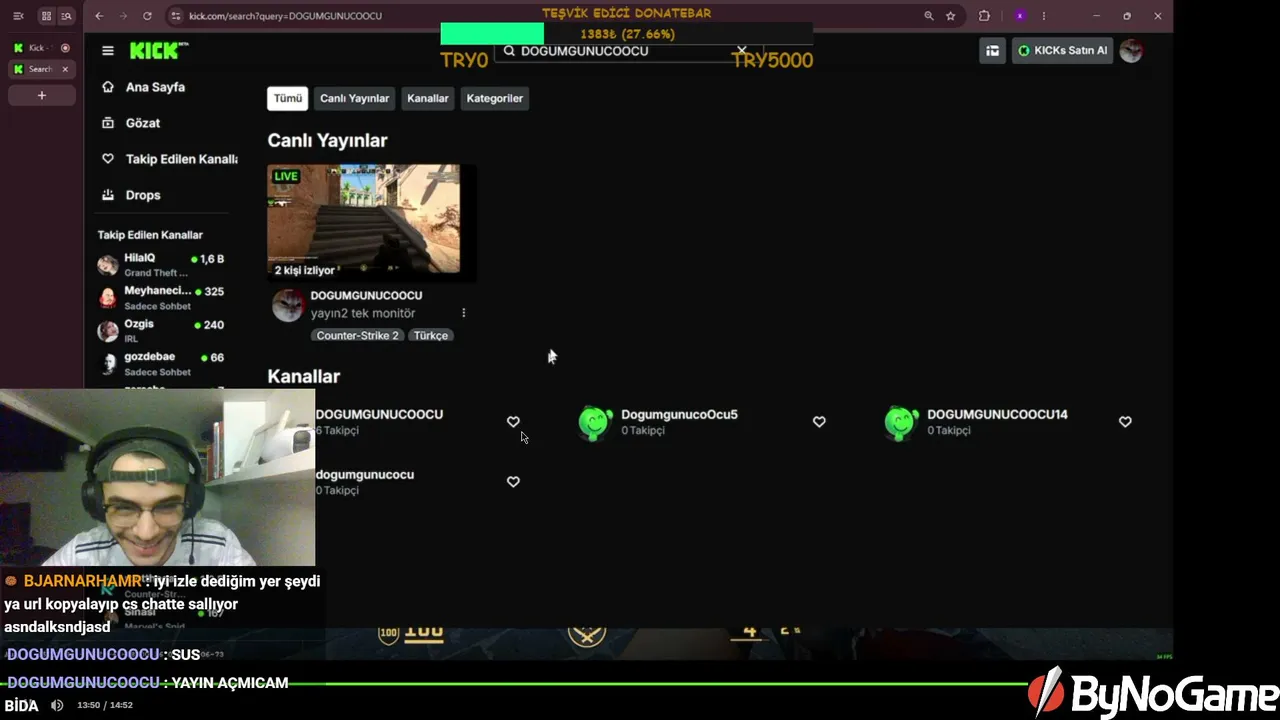Image resolution: width=1280 pixels, height=720 pixels.
Task: Open the dogumgunucocu channel result
Action: pyautogui.click(x=365, y=475)
